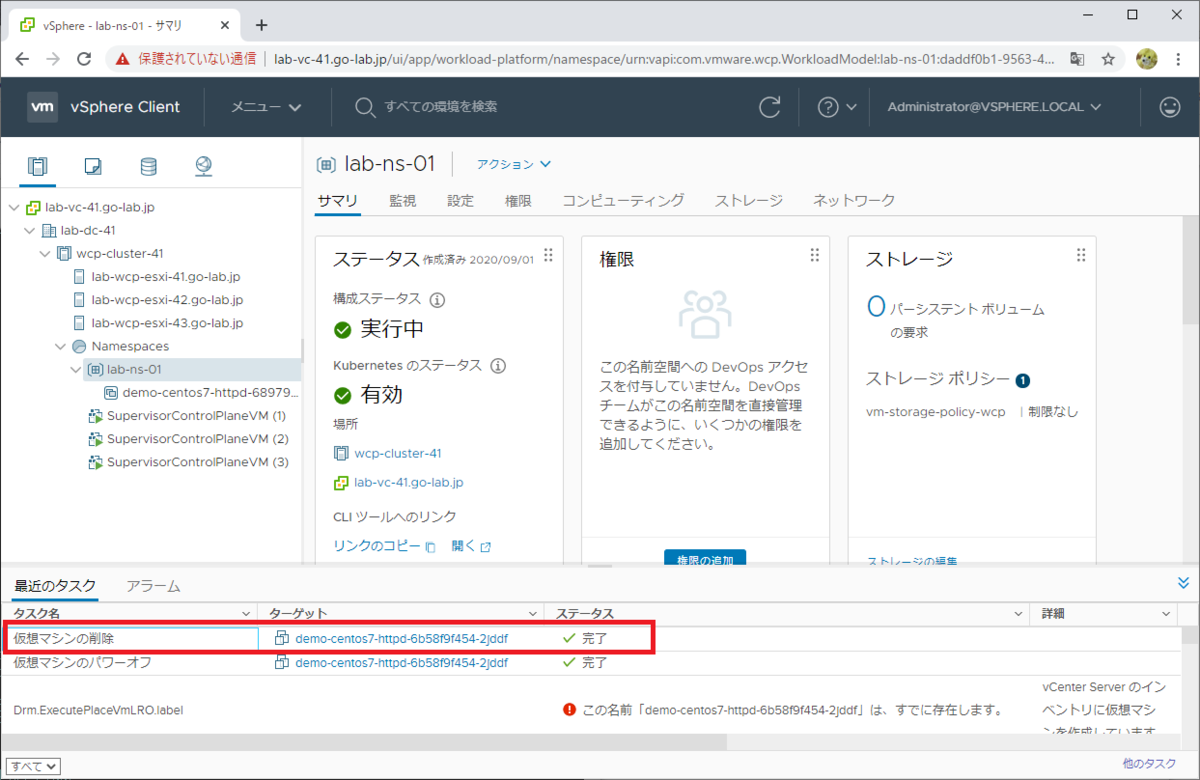
Task: Click the search magnifier icon
Action: point(366,107)
